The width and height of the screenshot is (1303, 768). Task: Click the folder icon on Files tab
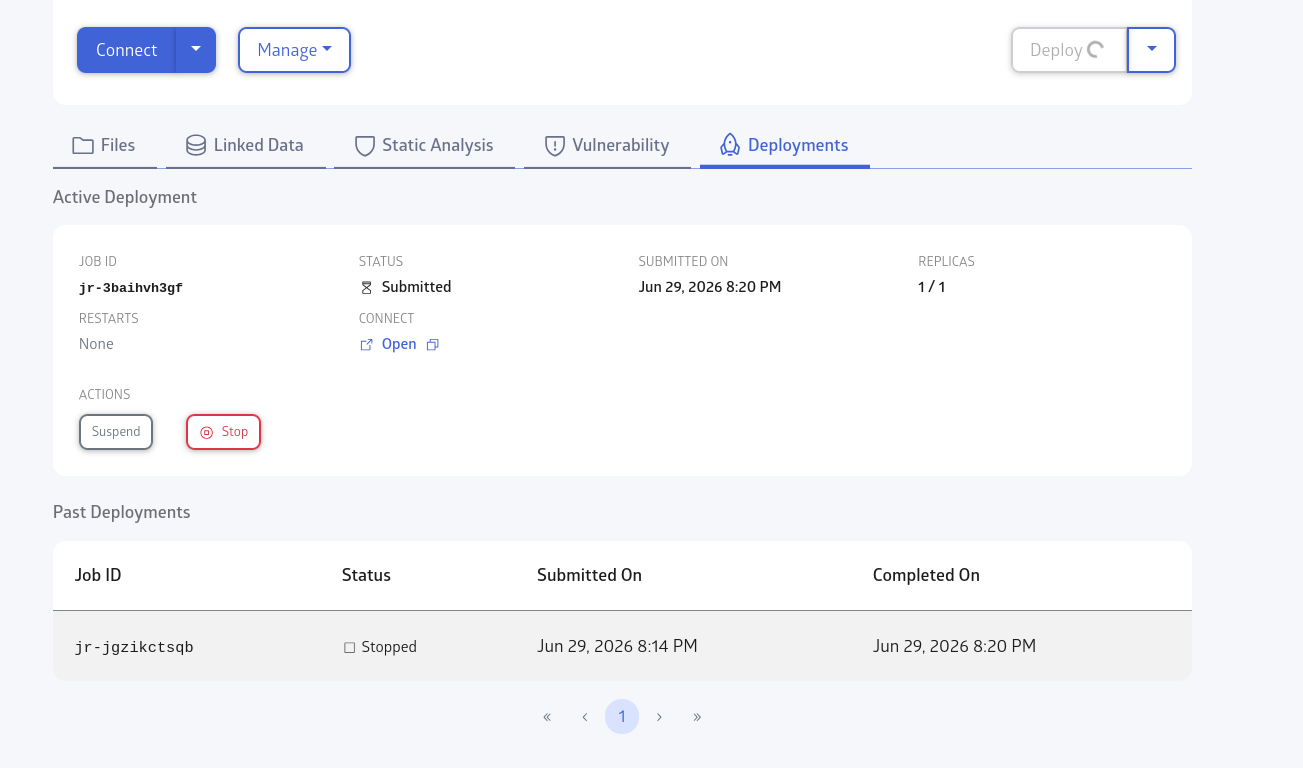[x=83, y=145]
